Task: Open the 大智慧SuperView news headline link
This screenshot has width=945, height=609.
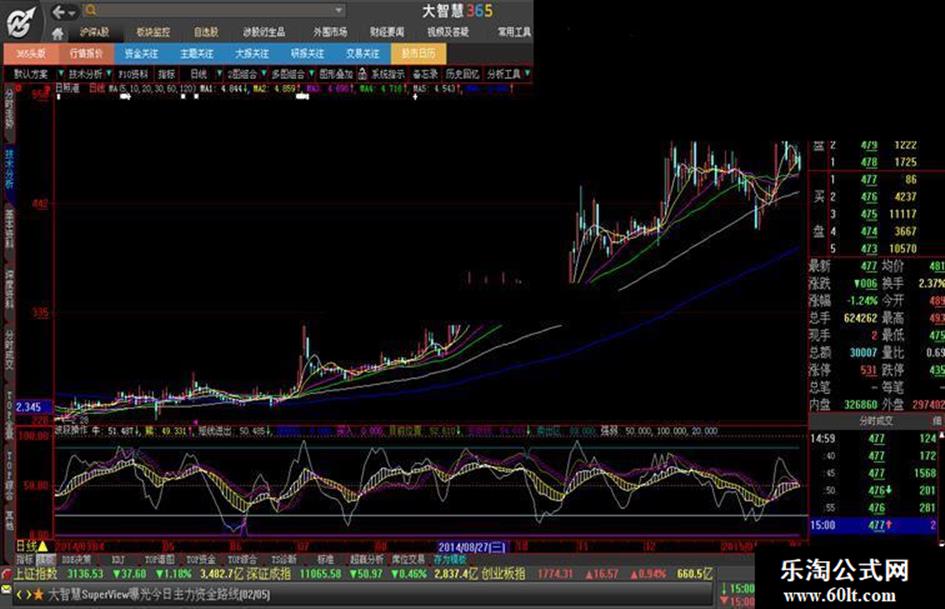Action: click(159, 595)
